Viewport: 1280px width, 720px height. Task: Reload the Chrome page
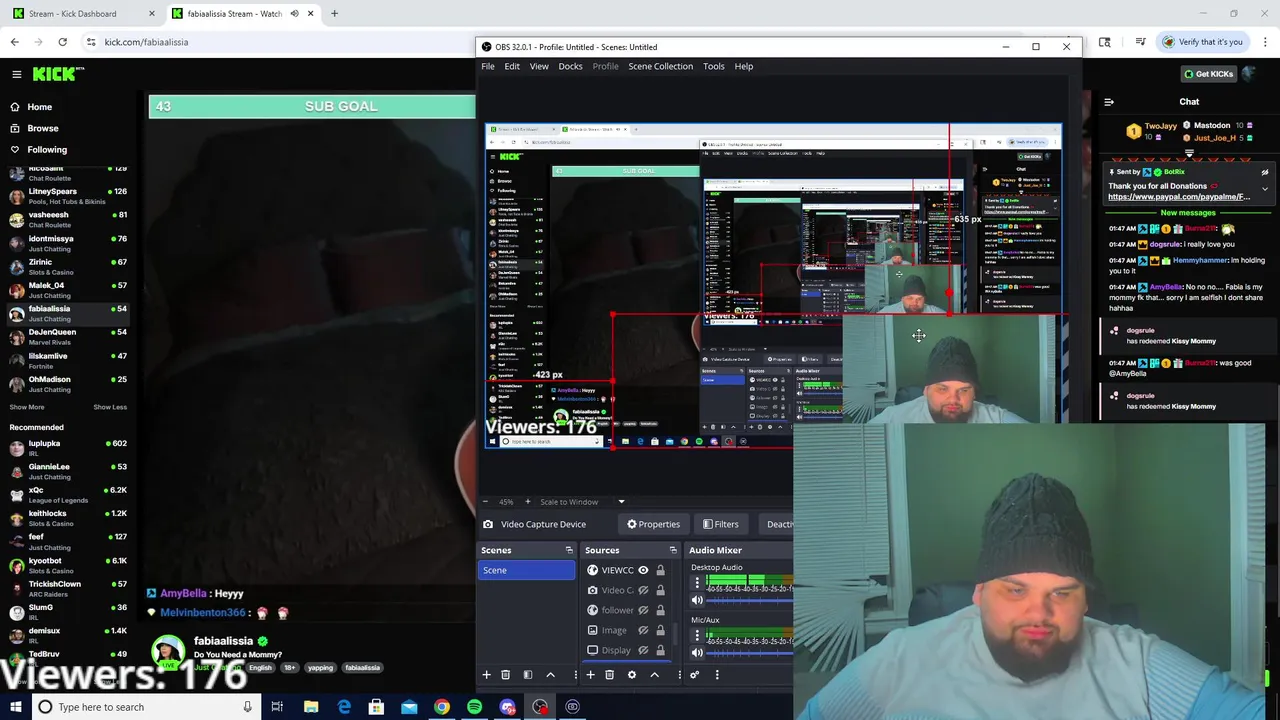pyautogui.click(x=62, y=42)
